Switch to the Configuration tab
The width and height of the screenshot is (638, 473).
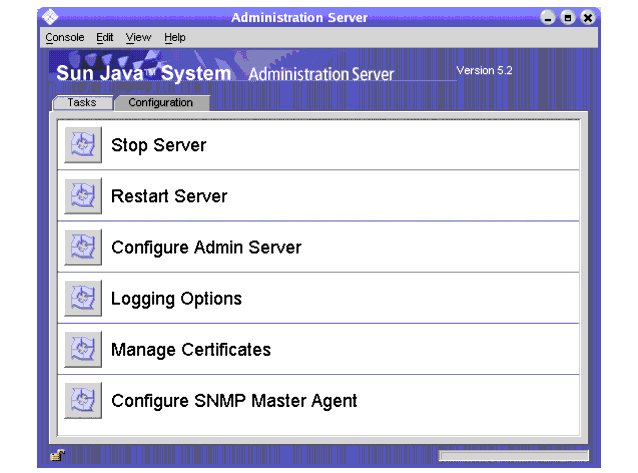coord(161,103)
